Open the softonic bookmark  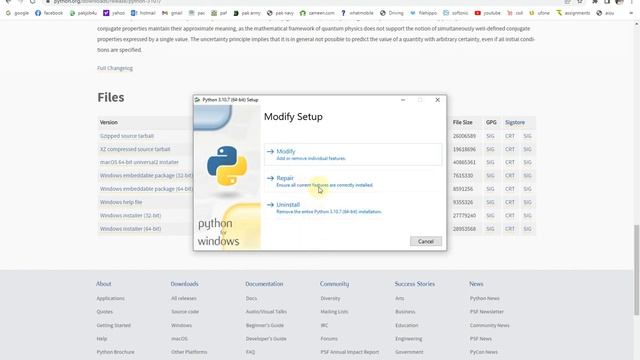(x=456, y=13)
